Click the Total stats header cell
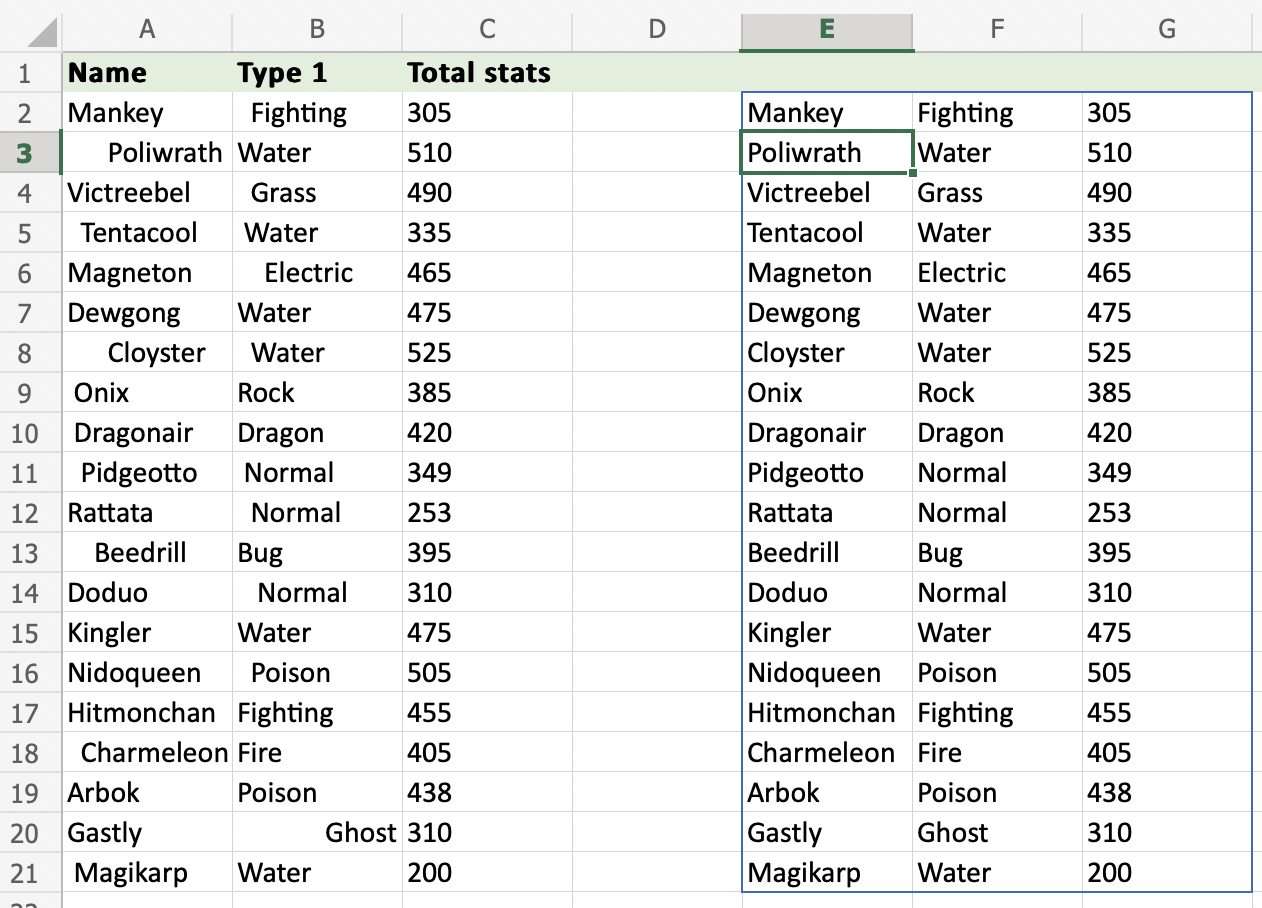The width and height of the screenshot is (1262, 908). click(x=487, y=72)
